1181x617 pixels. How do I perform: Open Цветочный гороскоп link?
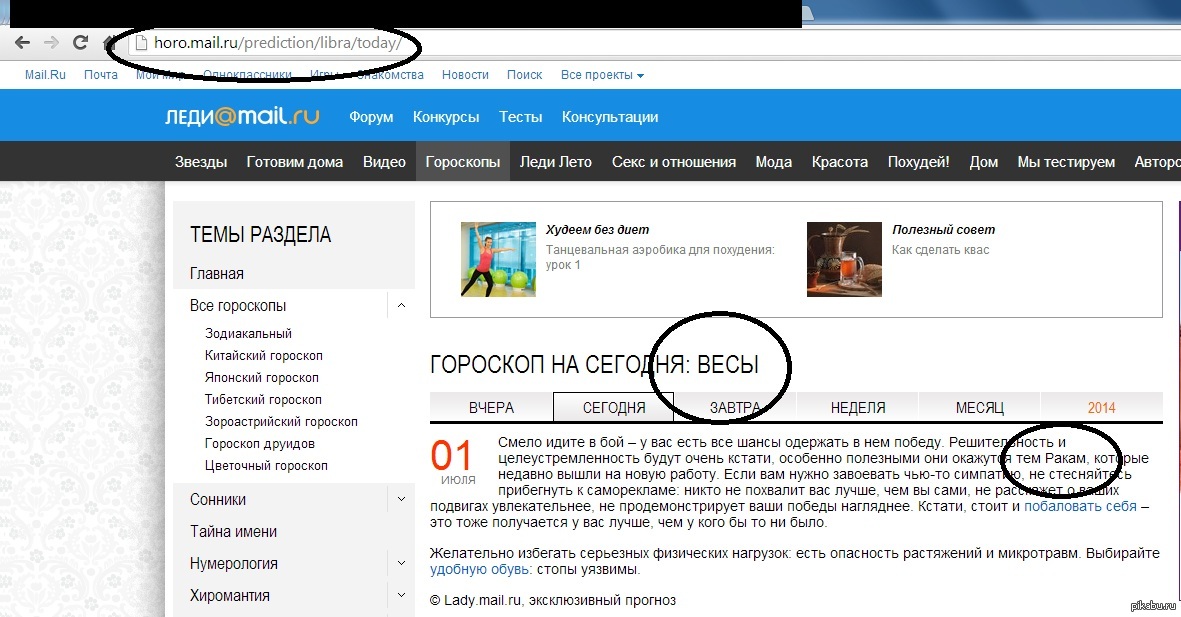click(266, 466)
